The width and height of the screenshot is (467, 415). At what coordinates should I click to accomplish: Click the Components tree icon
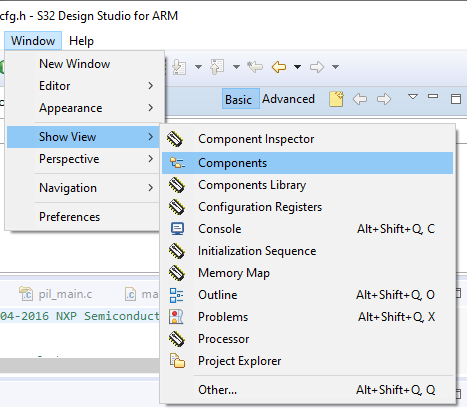coord(177,163)
